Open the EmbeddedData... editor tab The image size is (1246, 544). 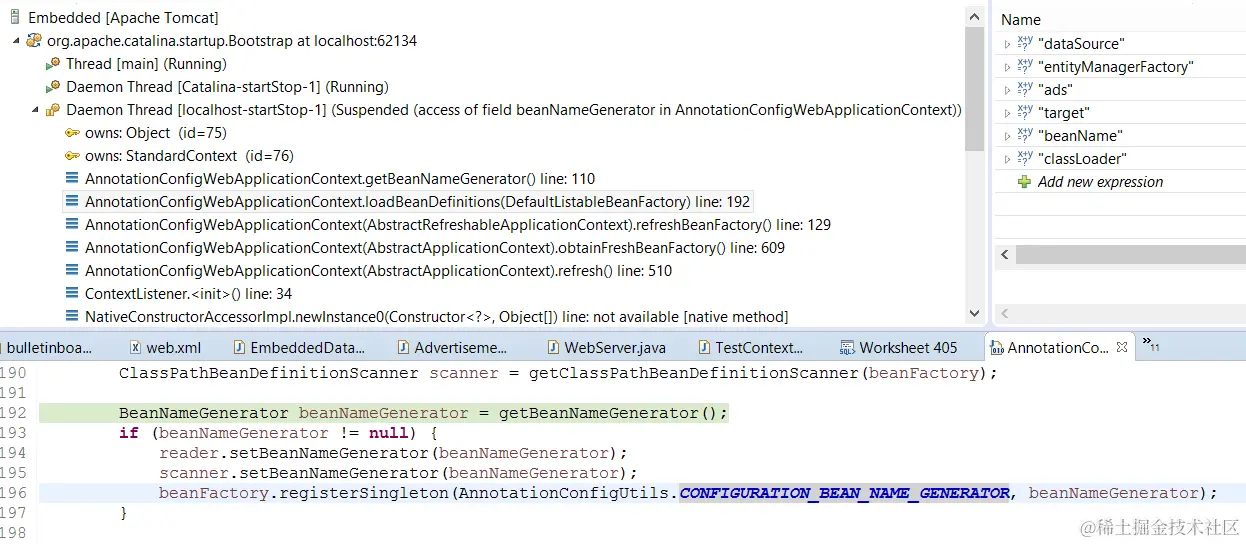click(300, 348)
